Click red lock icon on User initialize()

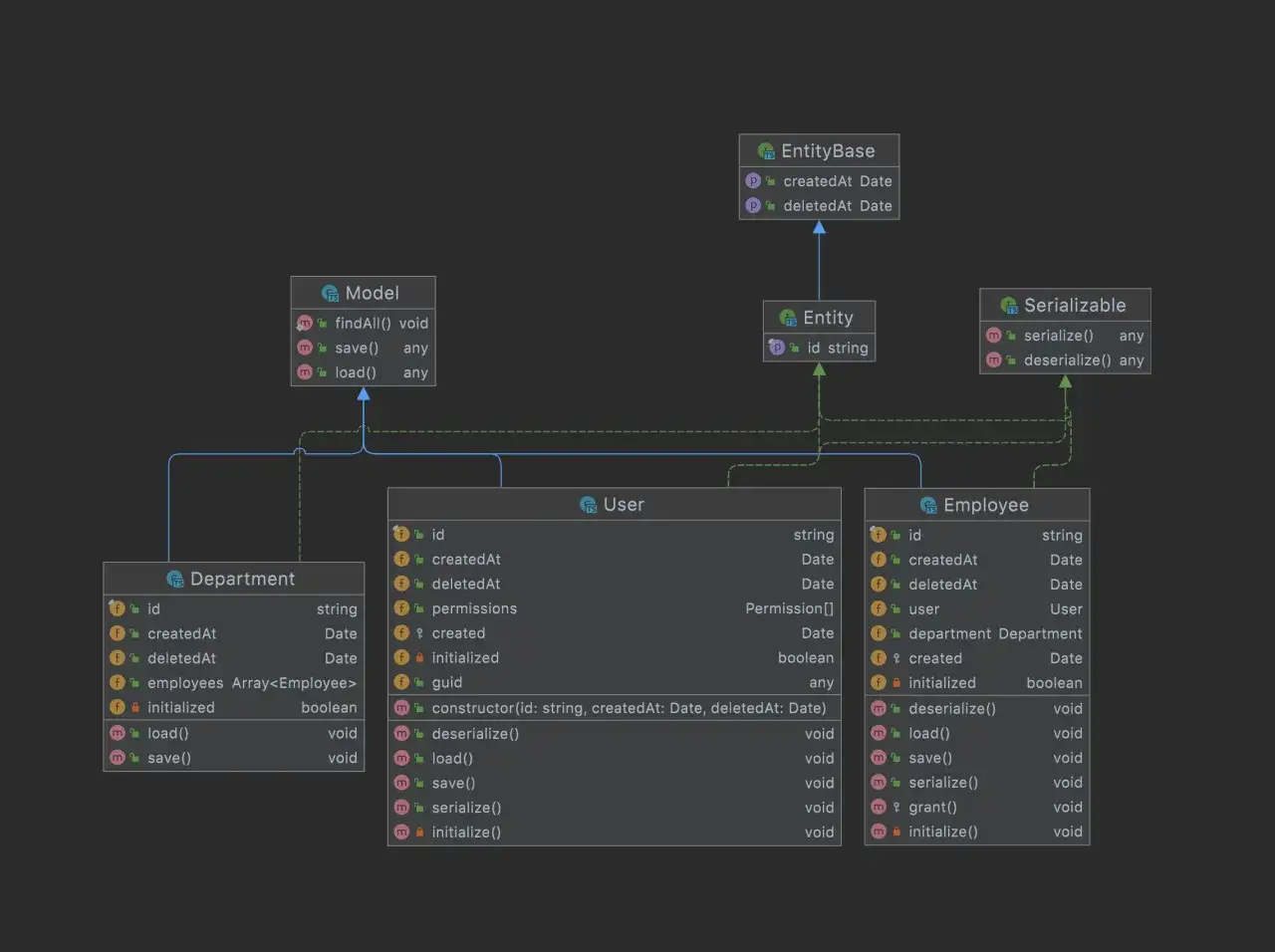[x=419, y=833]
